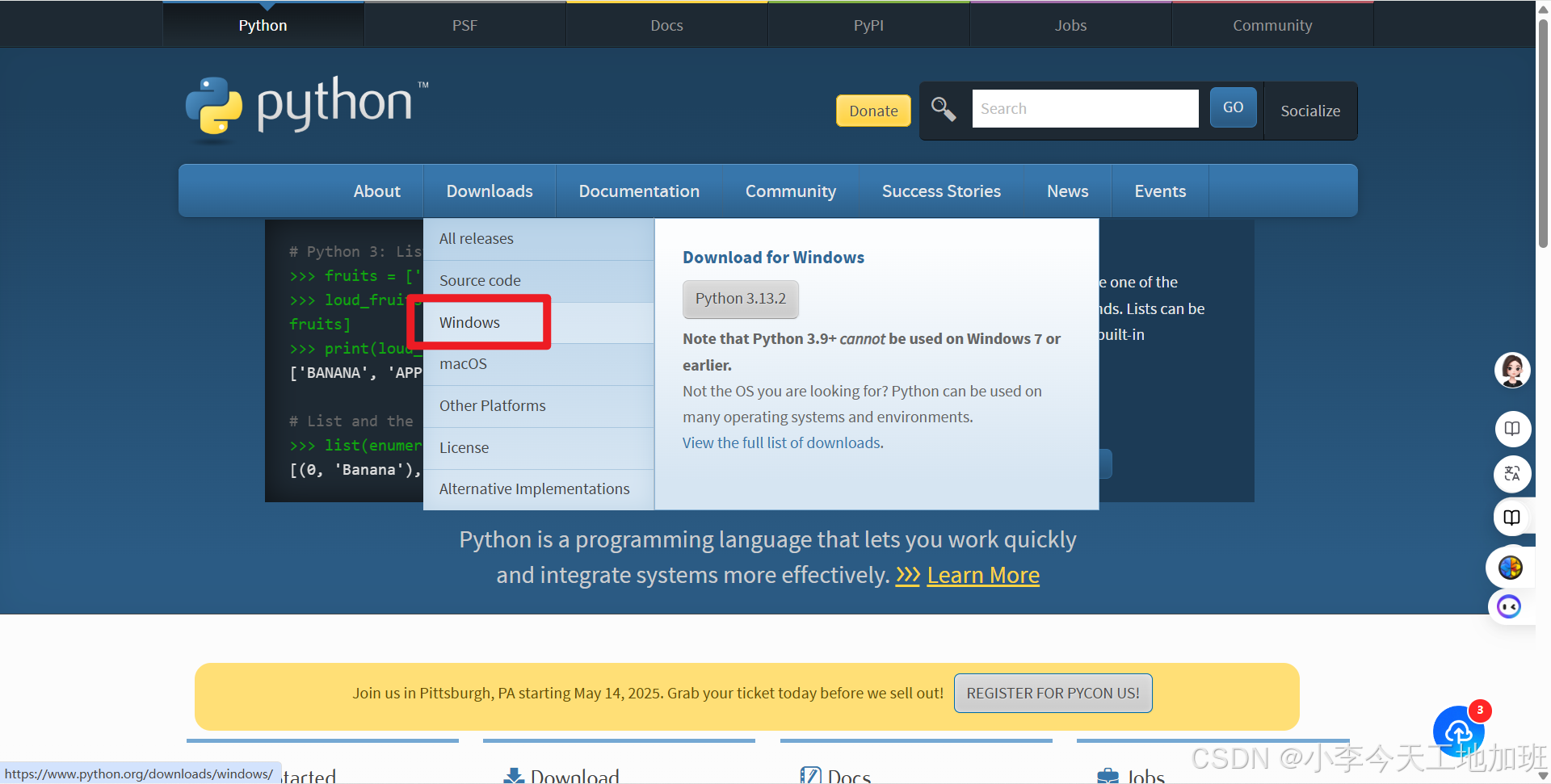Select All releases in Downloads menu

539,239
